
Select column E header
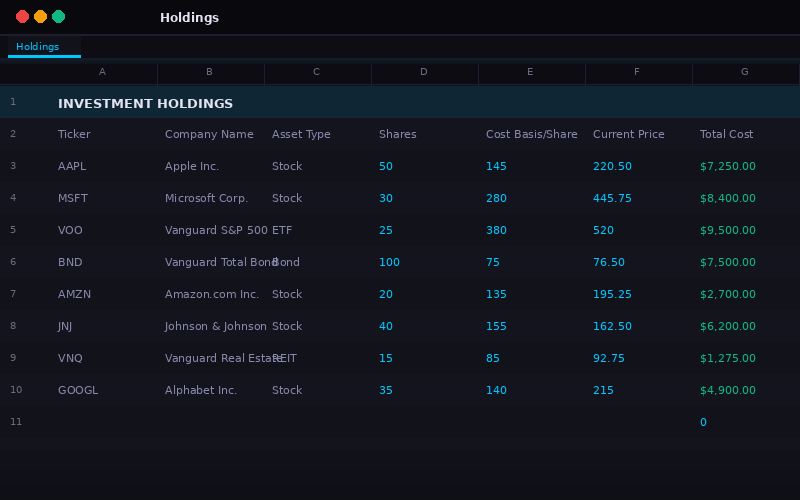(x=531, y=72)
